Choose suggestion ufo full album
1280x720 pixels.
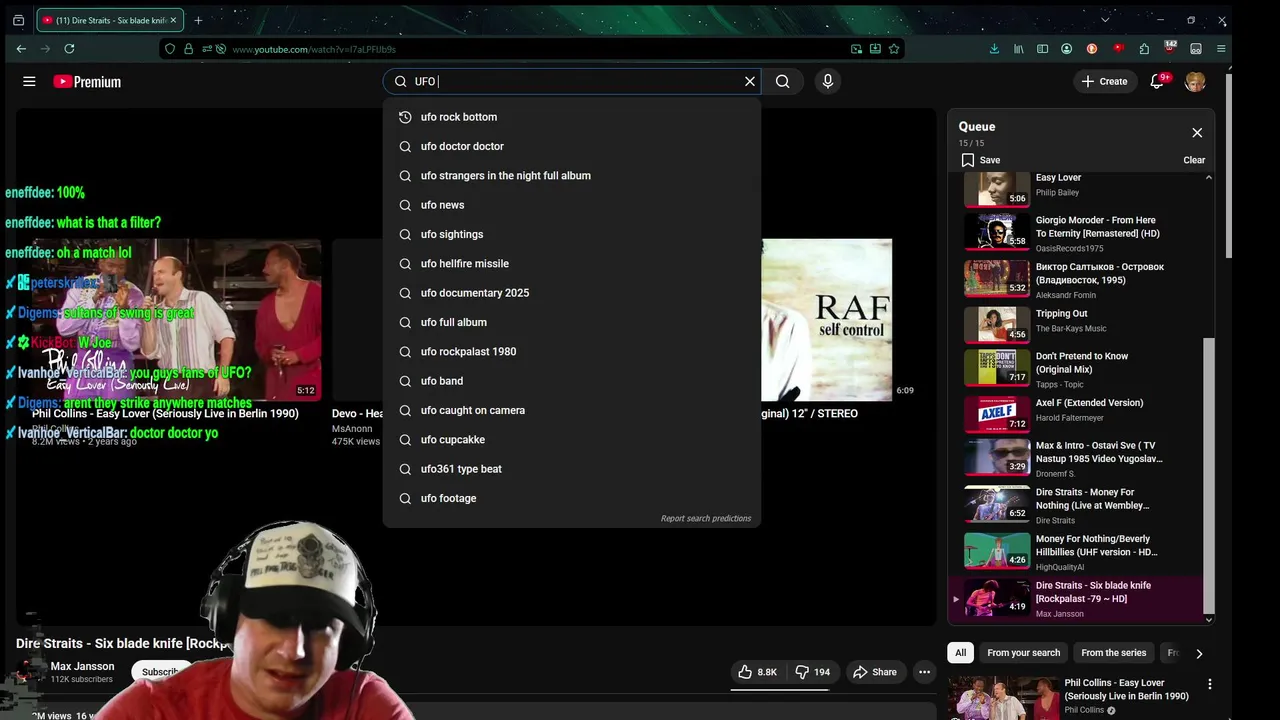572,322
